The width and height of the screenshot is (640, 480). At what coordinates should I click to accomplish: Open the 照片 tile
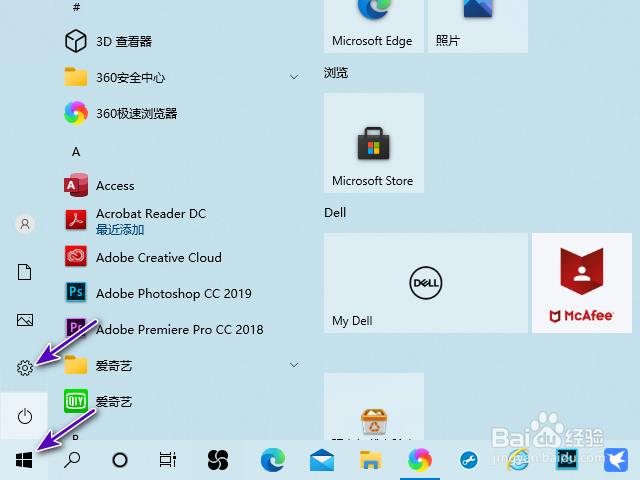point(478,25)
